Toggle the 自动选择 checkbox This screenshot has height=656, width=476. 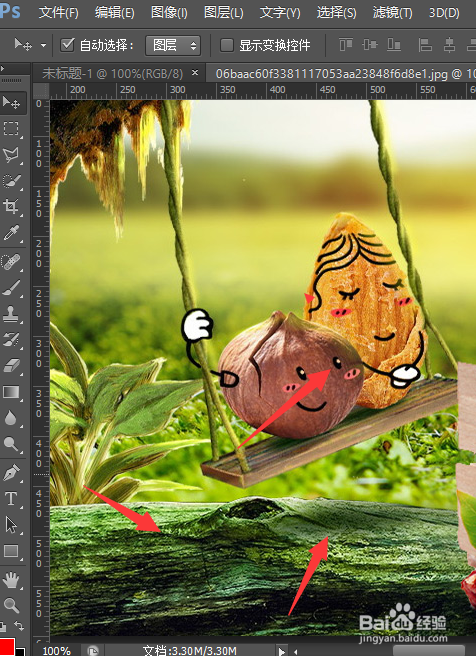click(67, 45)
